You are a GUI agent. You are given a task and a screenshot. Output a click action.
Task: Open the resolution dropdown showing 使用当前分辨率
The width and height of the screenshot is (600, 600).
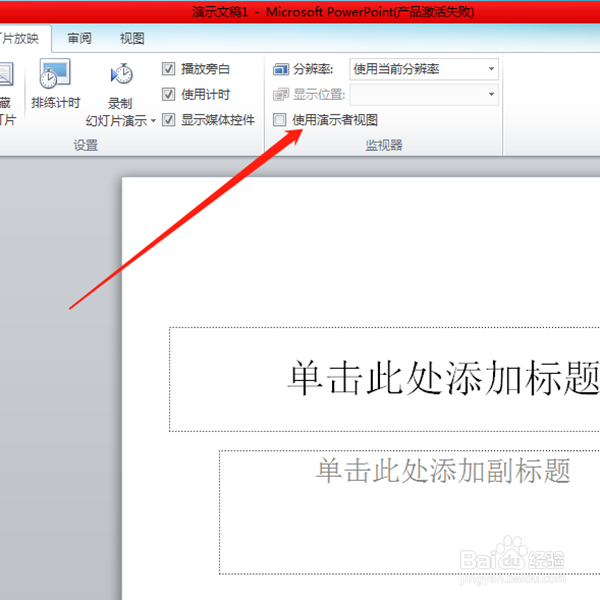tap(424, 69)
